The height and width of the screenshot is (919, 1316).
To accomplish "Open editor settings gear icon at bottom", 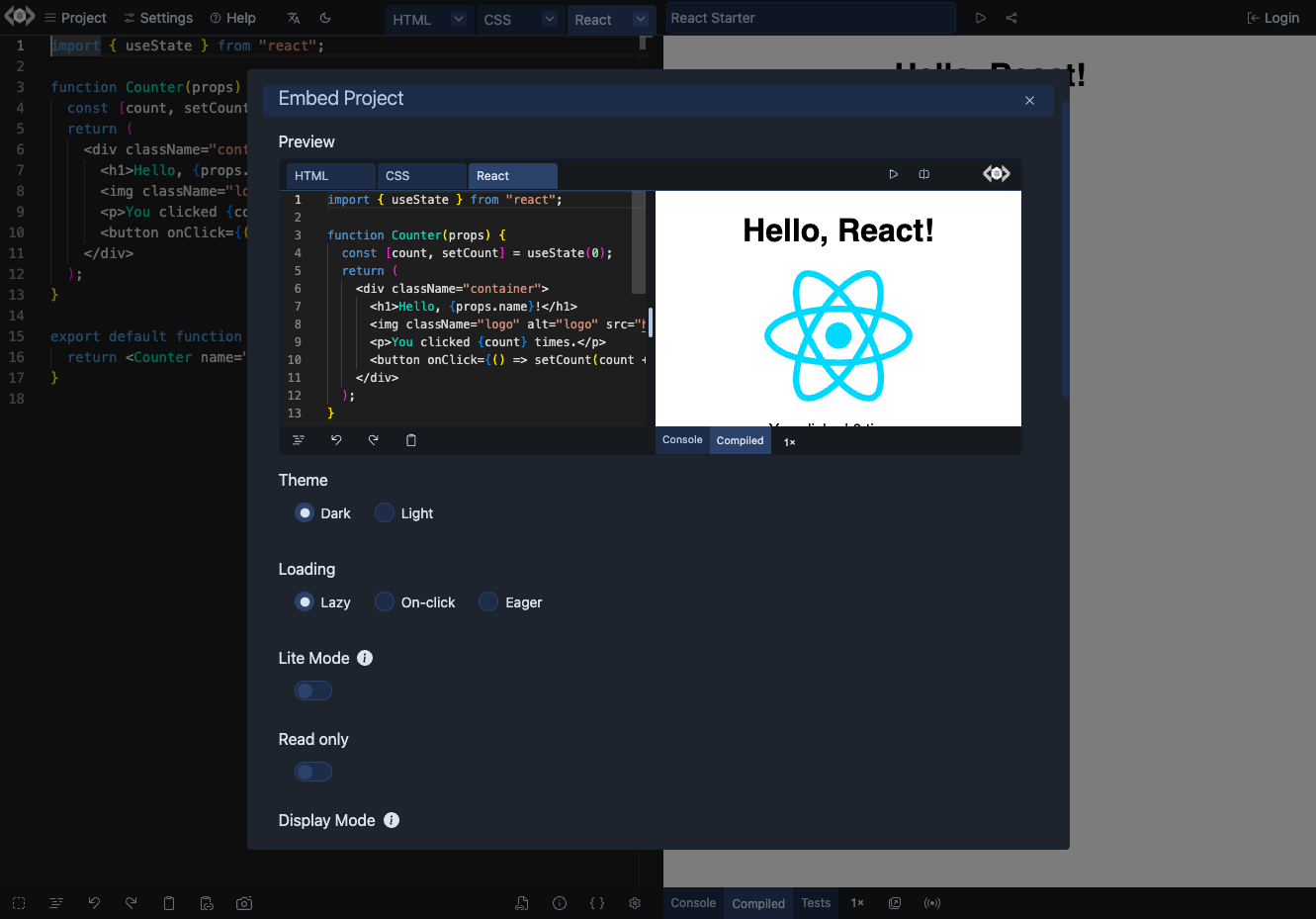I will (635, 903).
